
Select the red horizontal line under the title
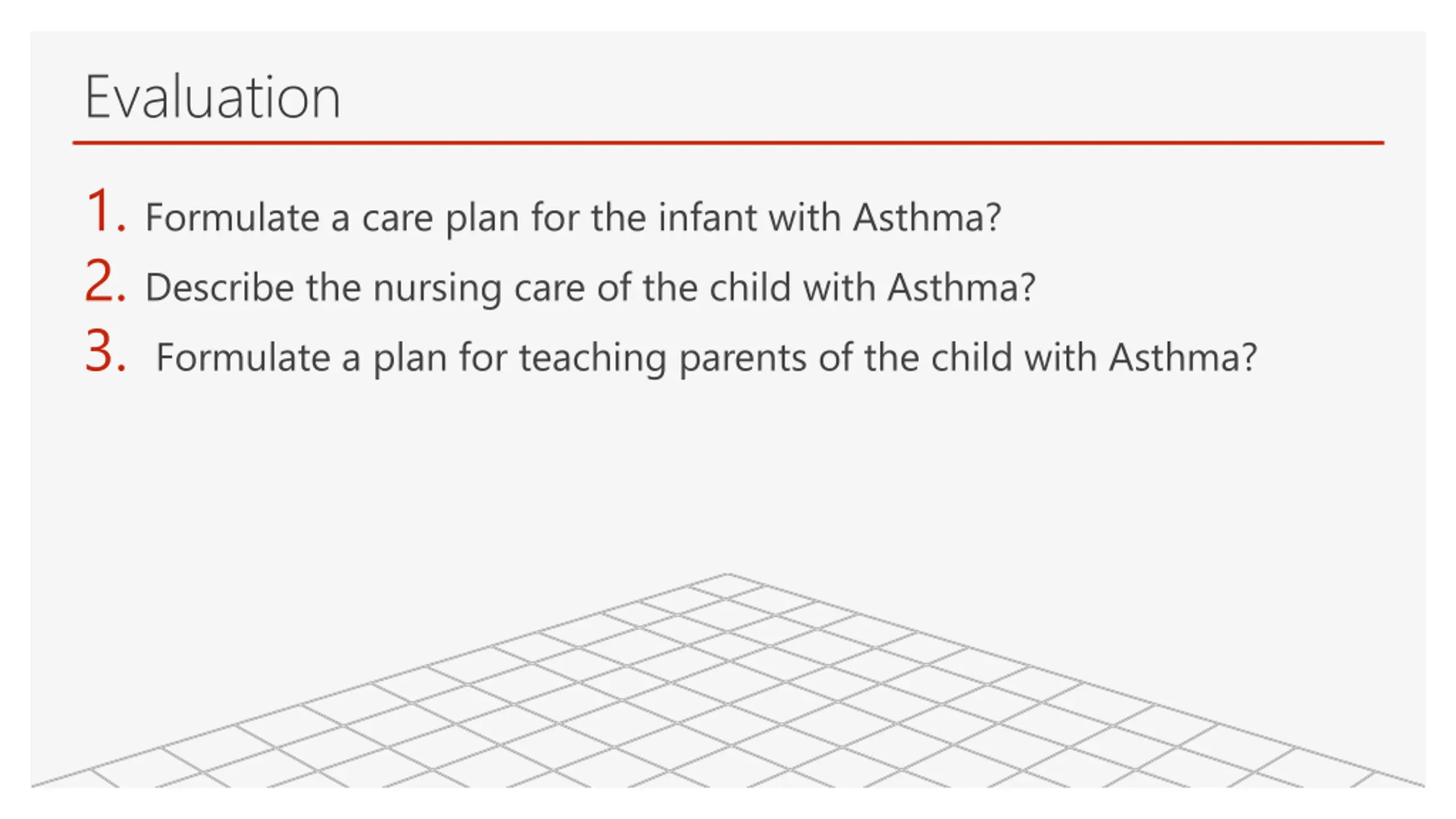click(x=728, y=143)
